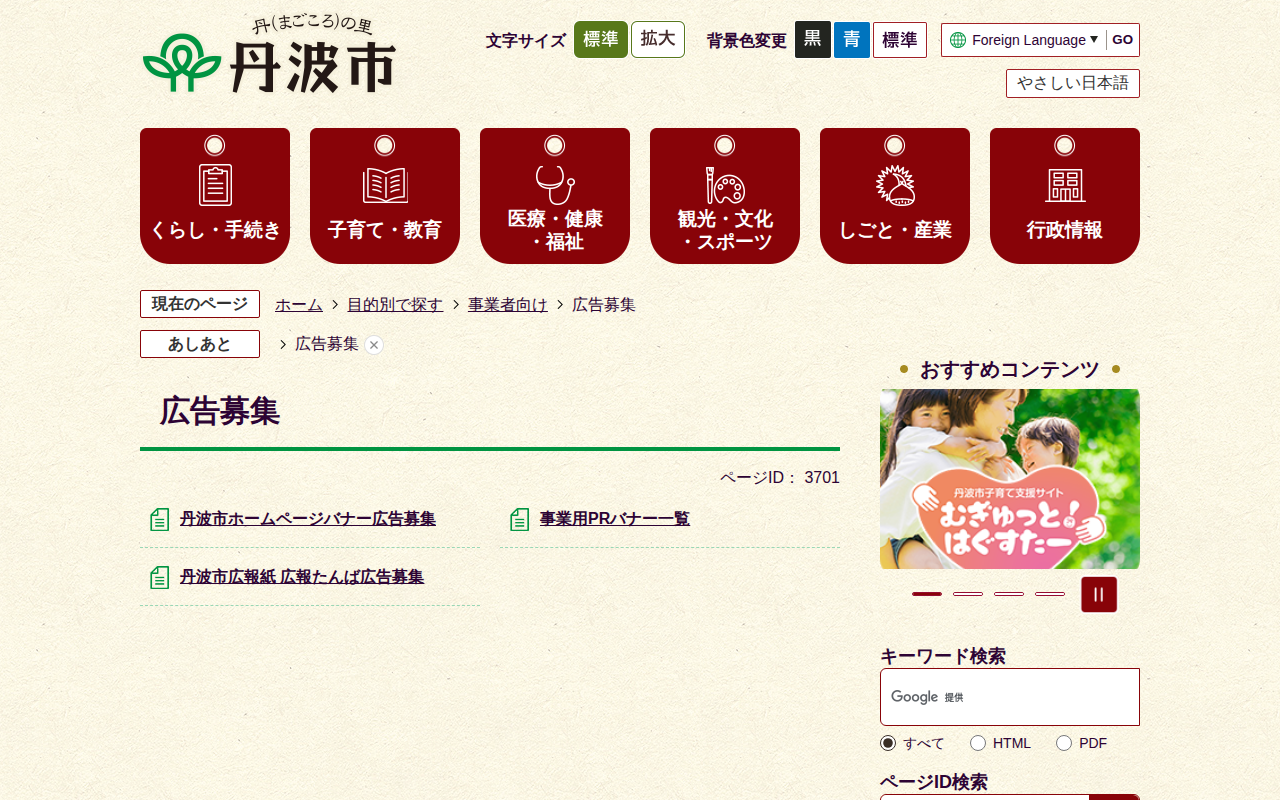Select PDF search radio button
Image resolution: width=1280 pixels, height=800 pixels.
(x=1064, y=743)
